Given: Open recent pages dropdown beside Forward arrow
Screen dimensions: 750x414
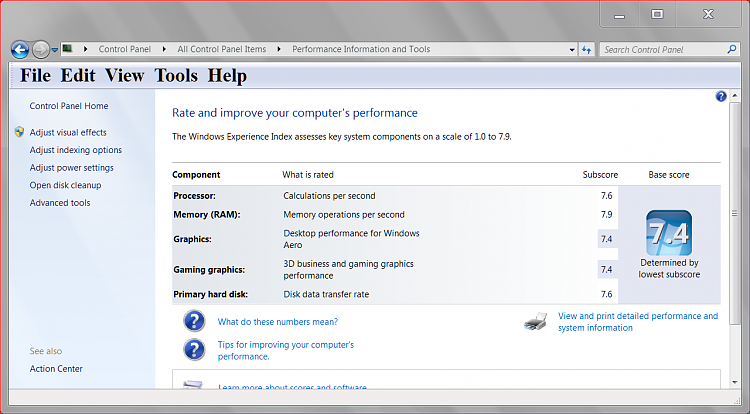Looking at the screenshot, I should coord(55,49).
